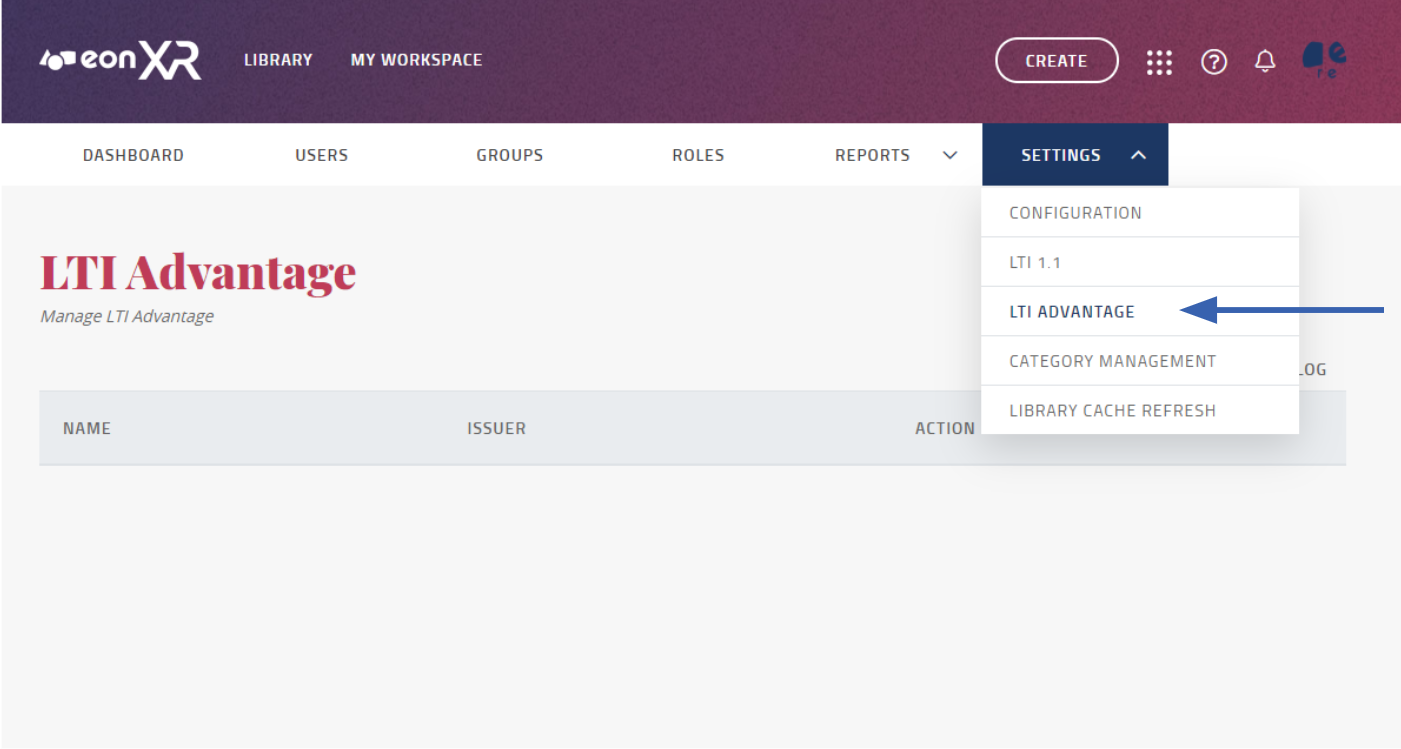Switch to the DASHBOARD tab
Screen dimensions: 1401x749
[133, 155]
